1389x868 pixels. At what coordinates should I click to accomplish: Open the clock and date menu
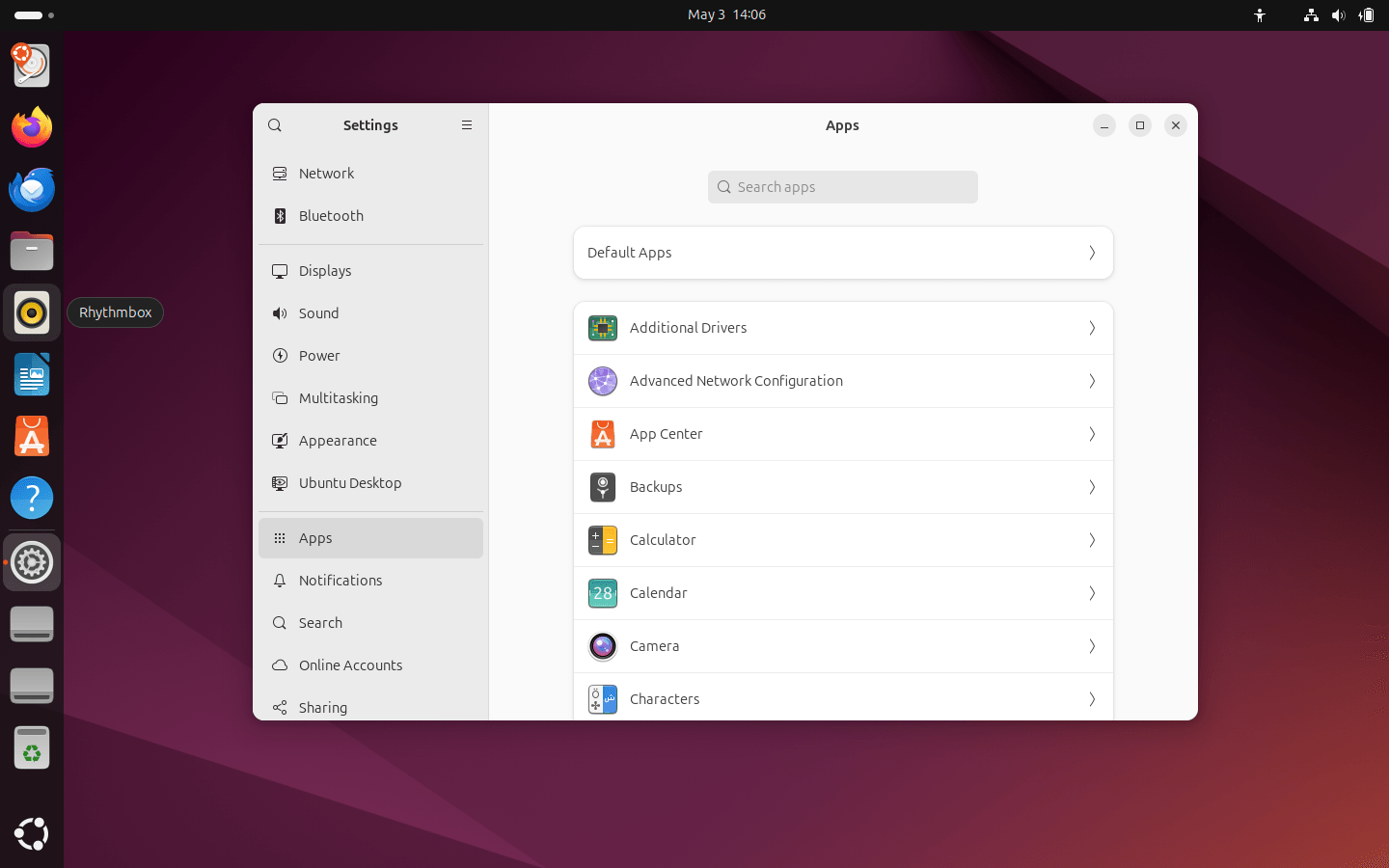pos(726,14)
